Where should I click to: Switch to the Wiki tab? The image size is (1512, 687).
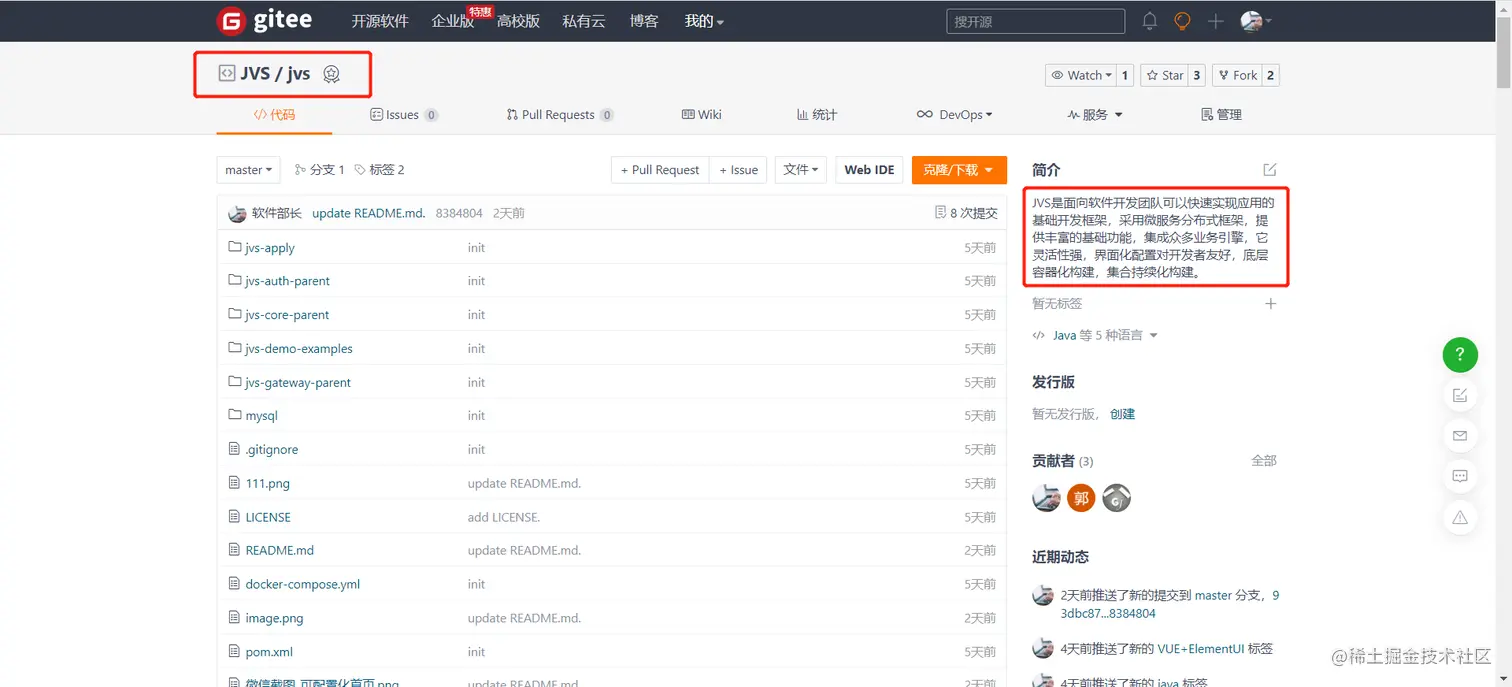click(x=702, y=115)
